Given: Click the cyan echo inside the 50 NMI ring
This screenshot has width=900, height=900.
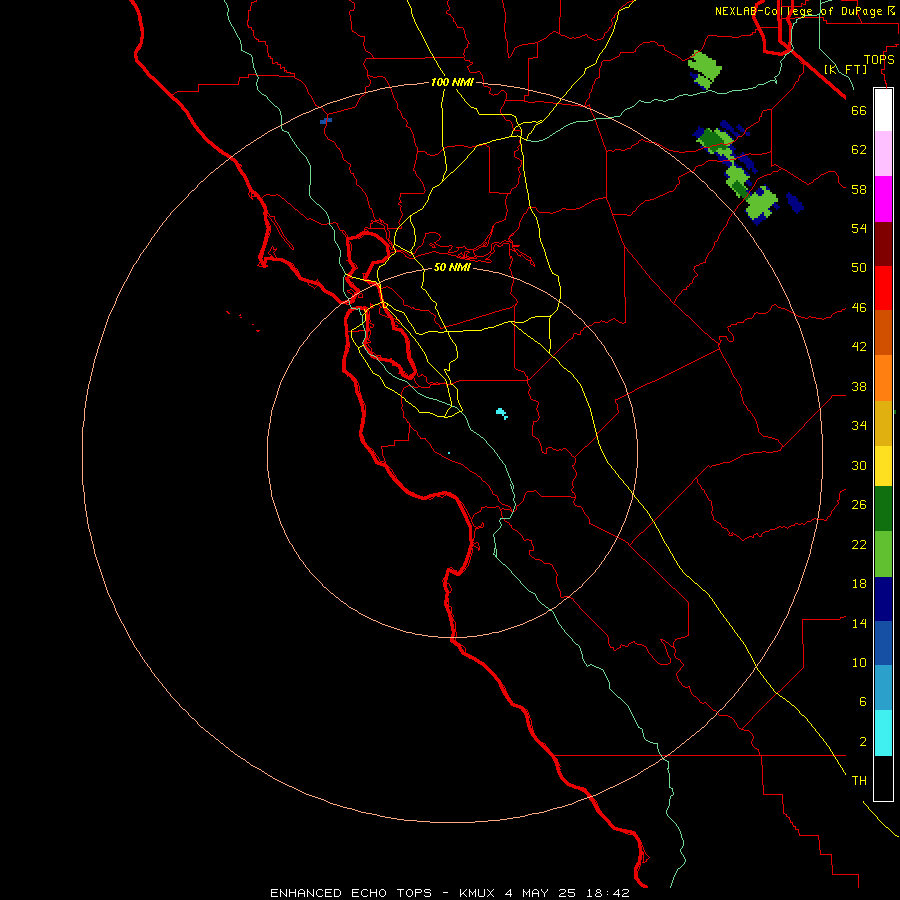Looking at the screenshot, I should pyautogui.click(x=502, y=413).
